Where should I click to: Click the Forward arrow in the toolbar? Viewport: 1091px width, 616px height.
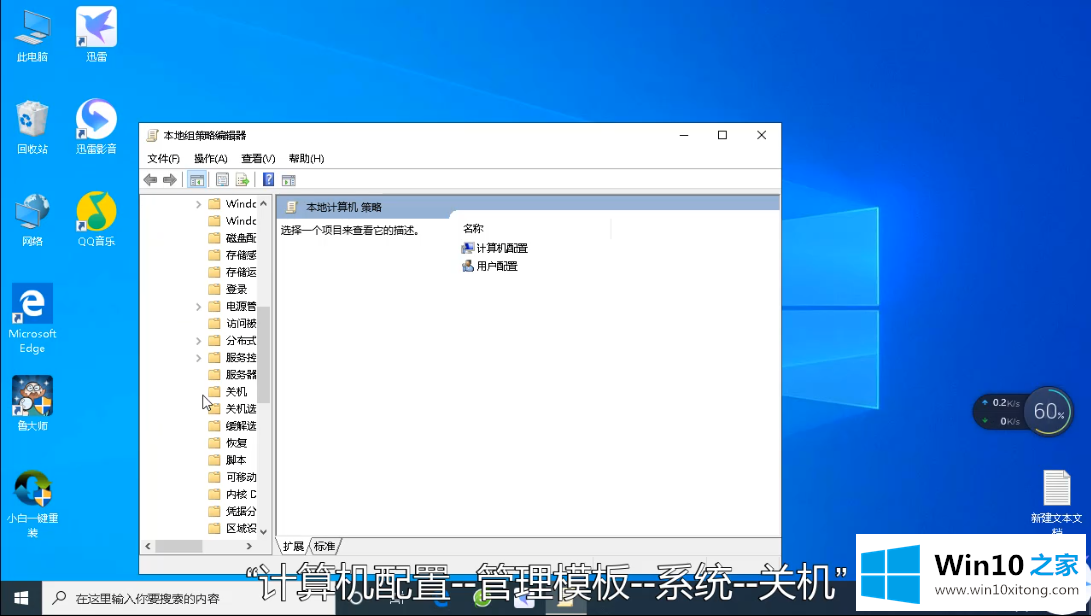click(169, 180)
